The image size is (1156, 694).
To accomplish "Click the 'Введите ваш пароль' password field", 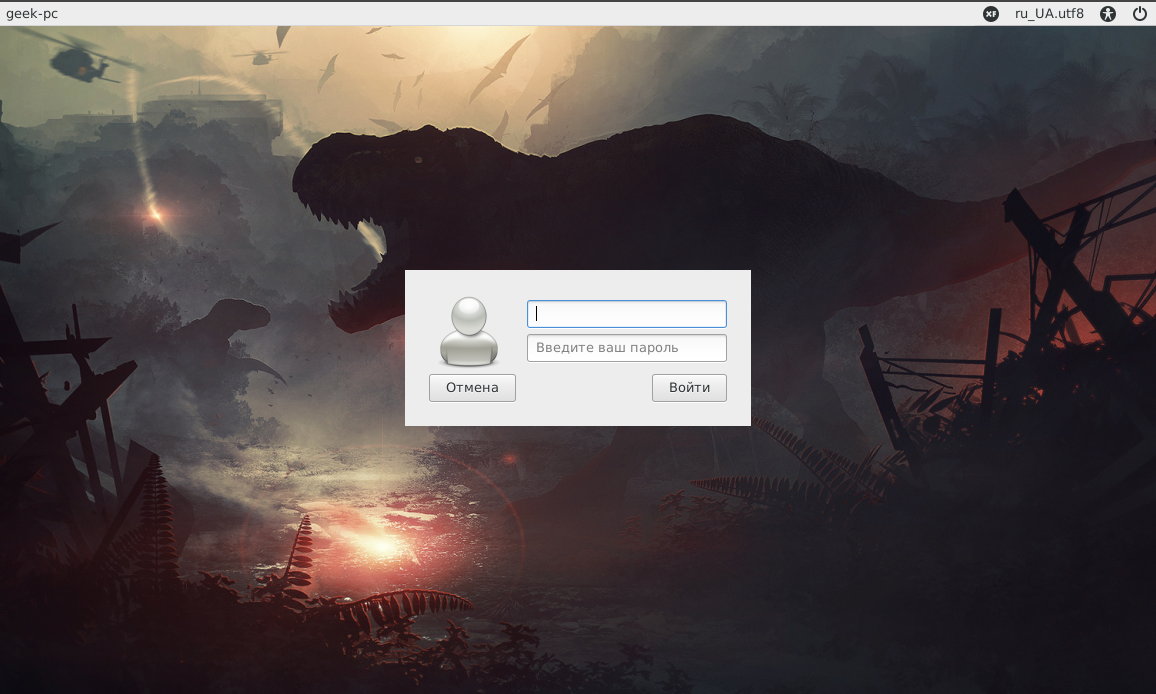I will pyautogui.click(x=626, y=348).
